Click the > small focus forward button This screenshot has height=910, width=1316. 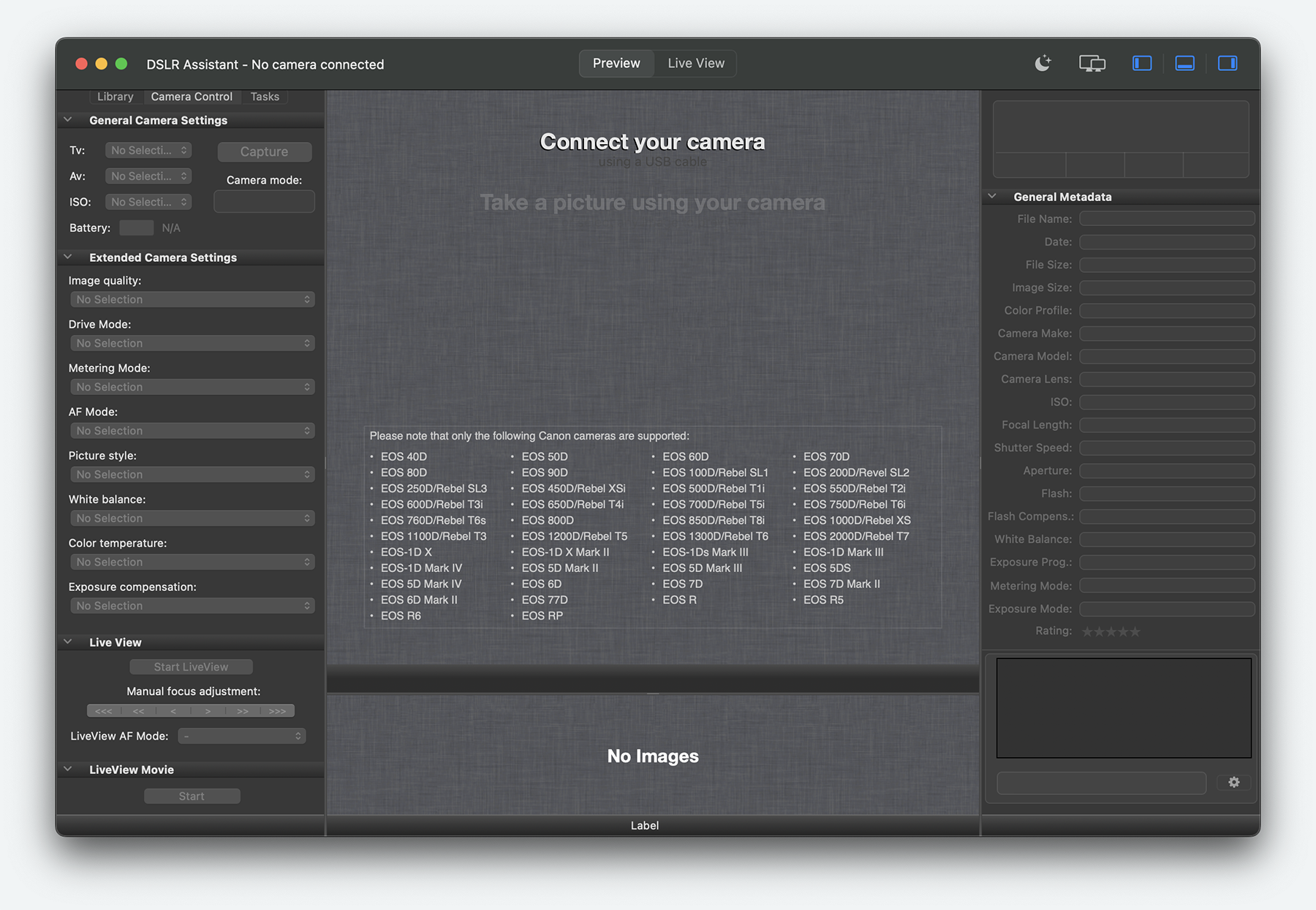[208, 711]
